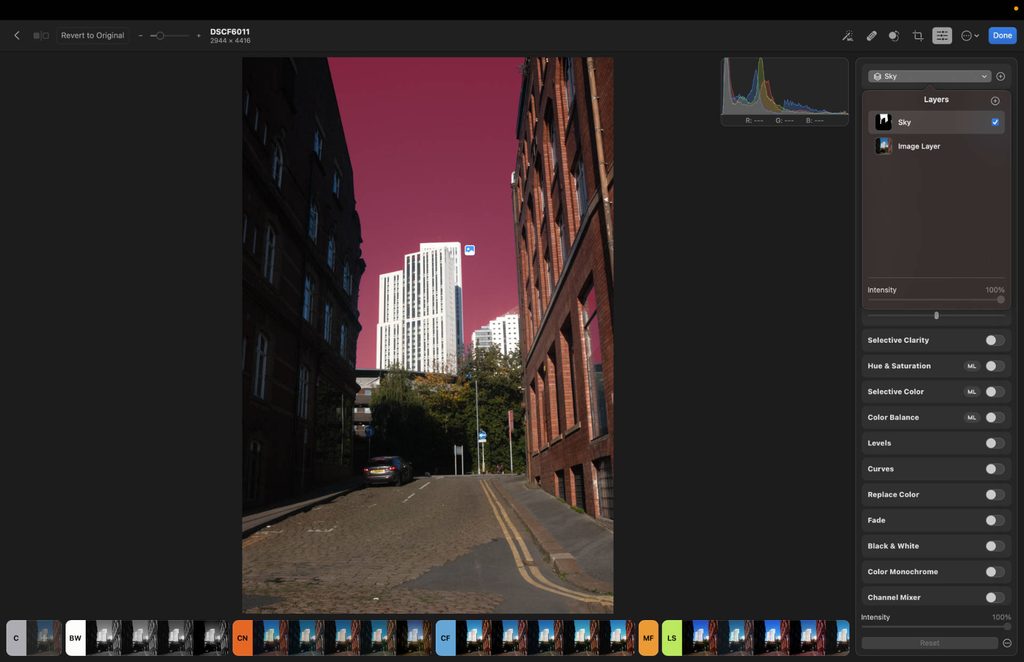This screenshot has width=1024, height=662.
Task: Enable the Replace Color switch
Action: [995, 494]
